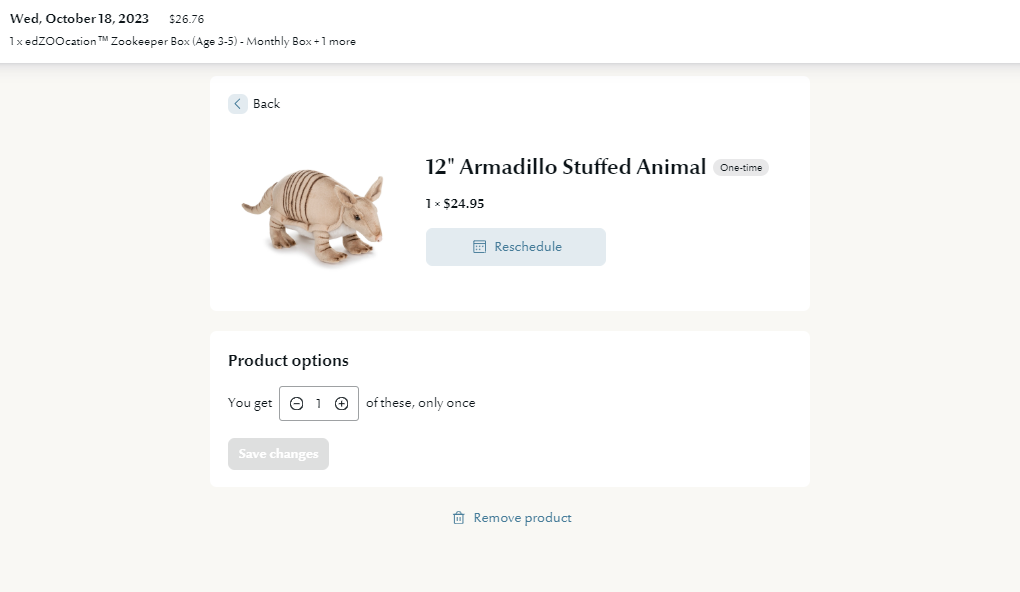Expand the "+ 1 more" items text
Image resolution: width=1020 pixels, height=592 pixels.
coord(335,41)
